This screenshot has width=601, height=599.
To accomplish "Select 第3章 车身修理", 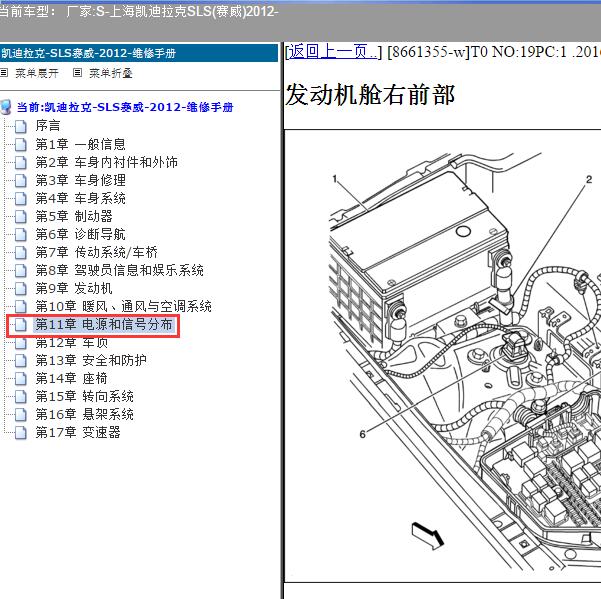I will (80, 180).
